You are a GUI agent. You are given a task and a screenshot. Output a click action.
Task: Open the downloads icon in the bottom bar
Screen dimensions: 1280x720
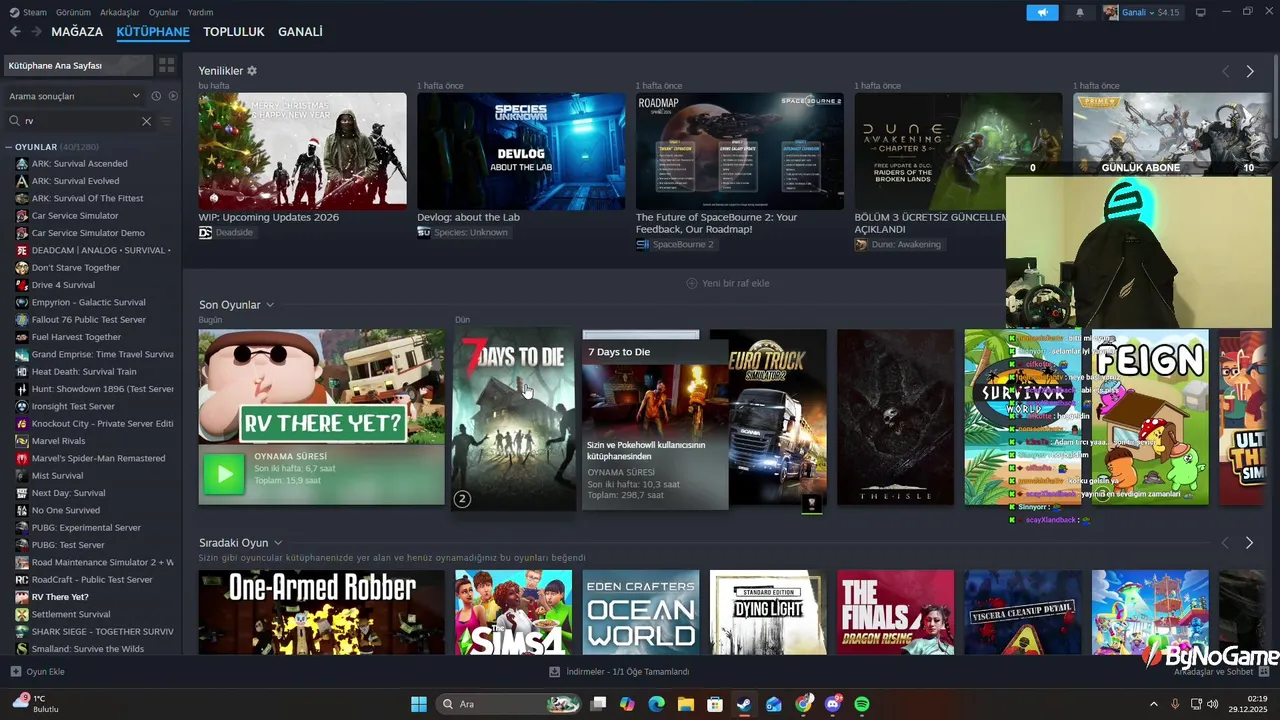pyautogui.click(x=554, y=672)
